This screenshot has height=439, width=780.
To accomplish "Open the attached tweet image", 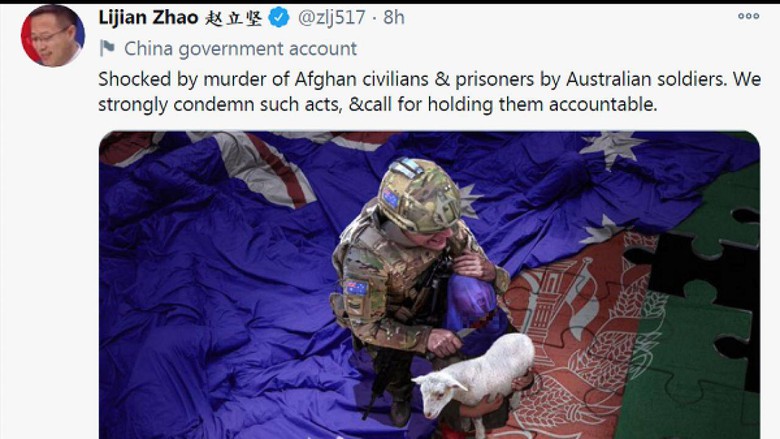I will [429, 285].
